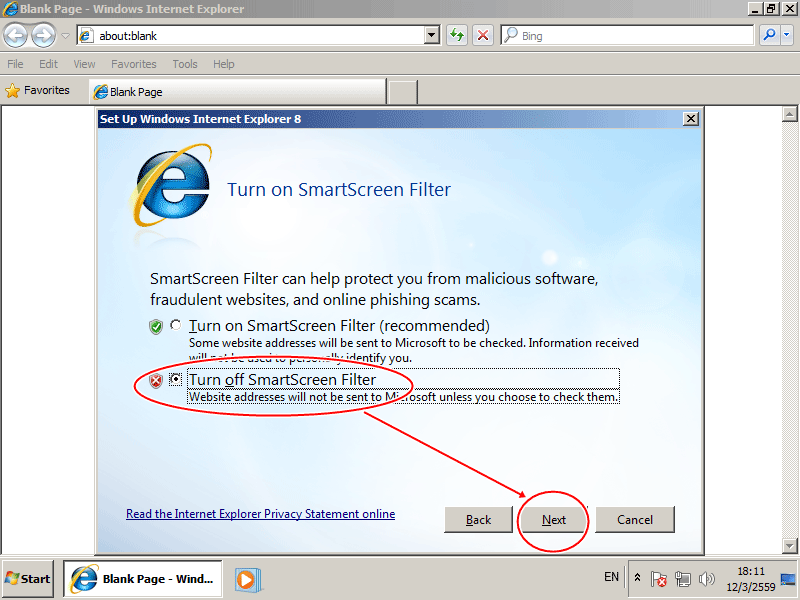Click the Show desktop icon at taskbar end
This screenshot has width=800, height=600.
(x=788, y=579)
